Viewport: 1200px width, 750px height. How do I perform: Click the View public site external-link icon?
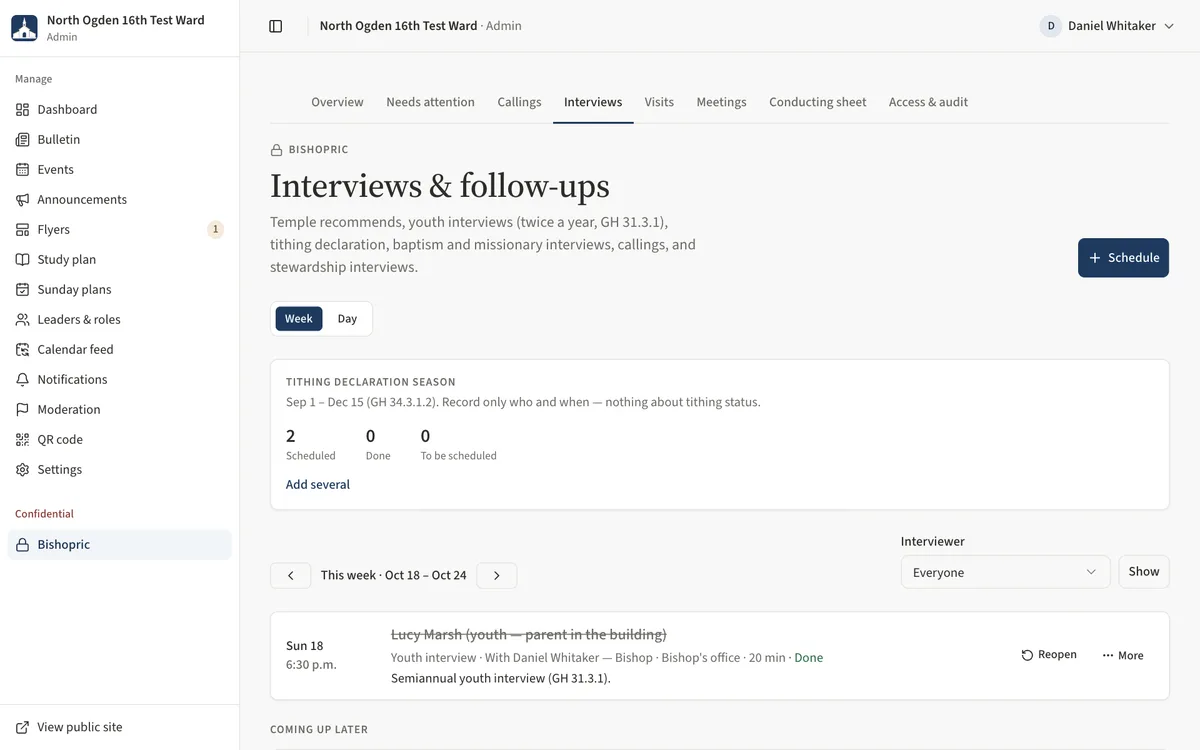pos(23,727)
